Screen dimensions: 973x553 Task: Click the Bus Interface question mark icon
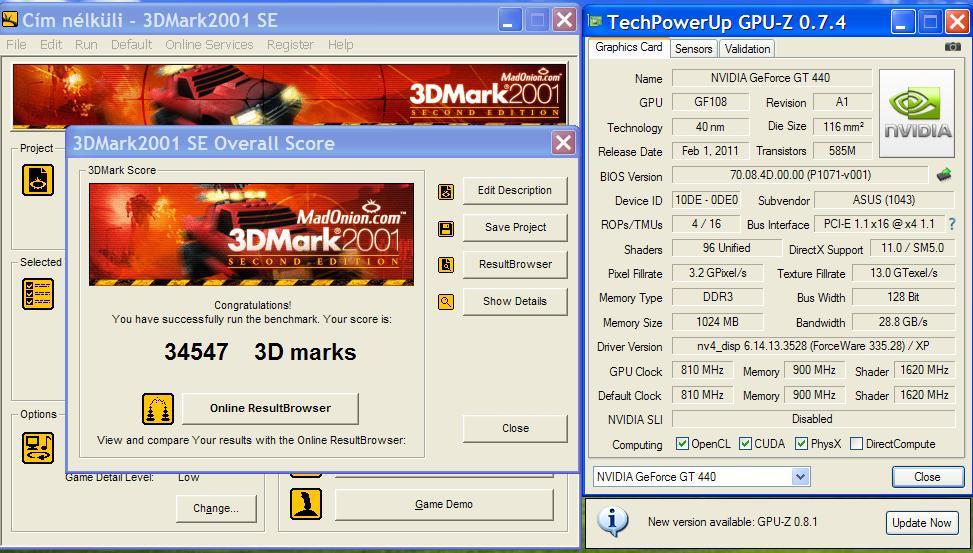[952, 224]
